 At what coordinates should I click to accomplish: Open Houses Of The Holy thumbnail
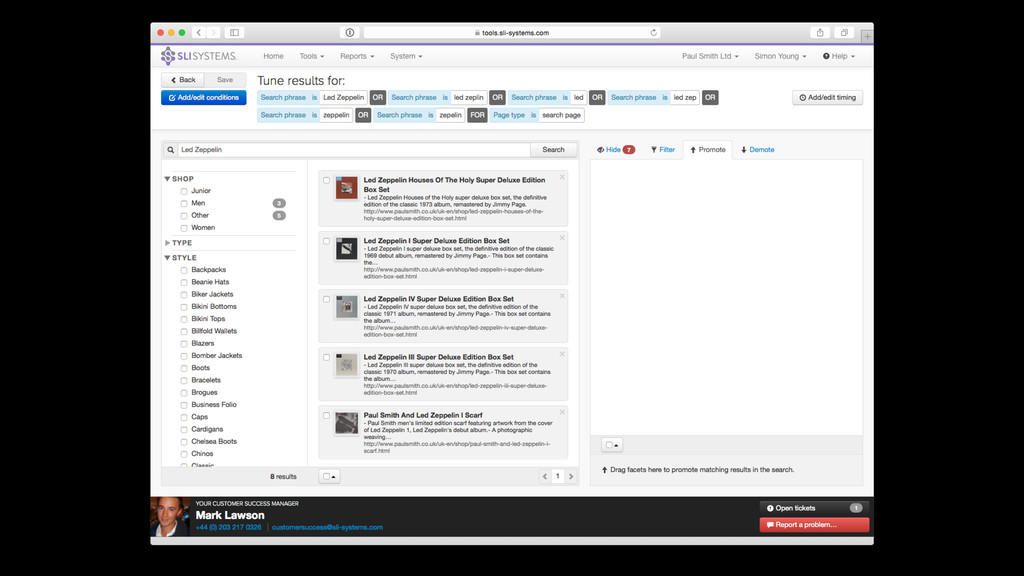coord(346,187)
